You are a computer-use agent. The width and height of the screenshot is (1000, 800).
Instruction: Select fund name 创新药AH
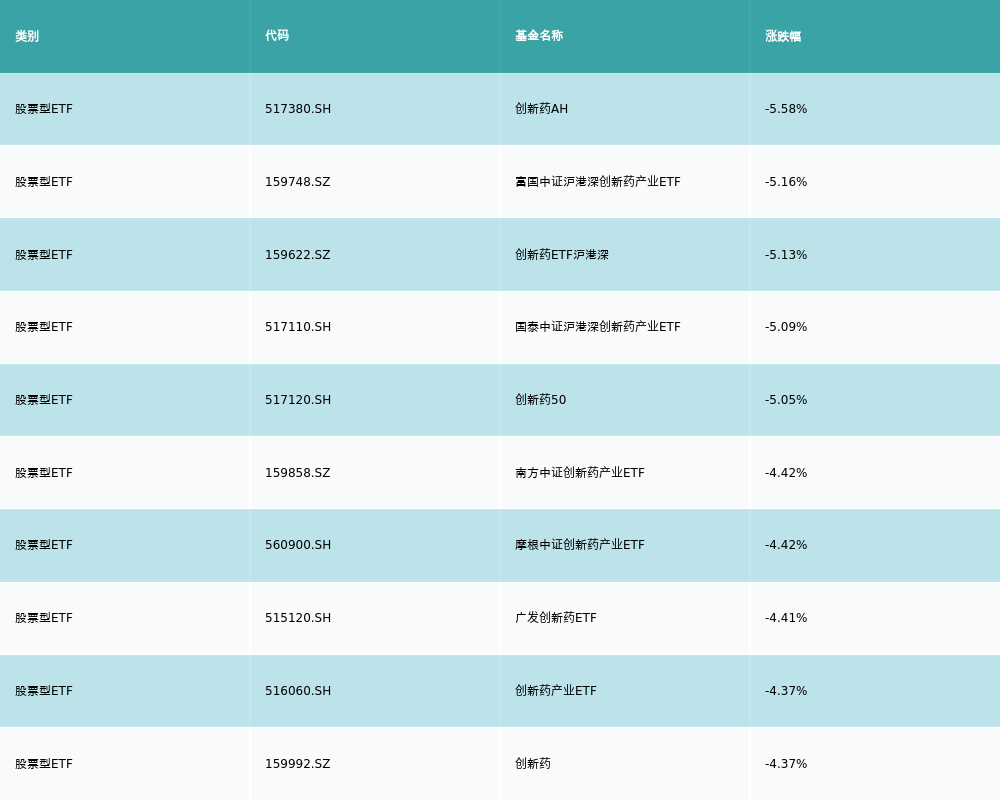(x=541, y=109)
